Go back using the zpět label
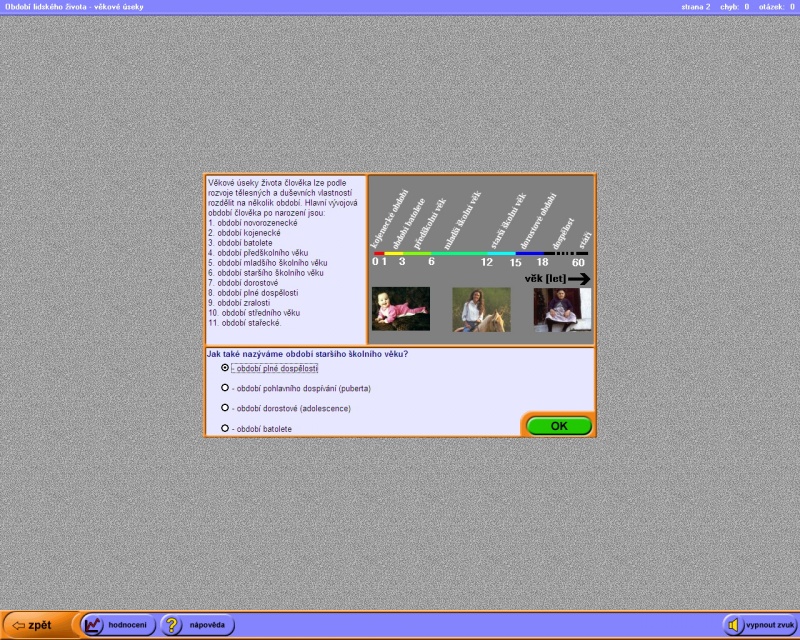Screen dimensions: 800x640 click(x=40, y=625)
